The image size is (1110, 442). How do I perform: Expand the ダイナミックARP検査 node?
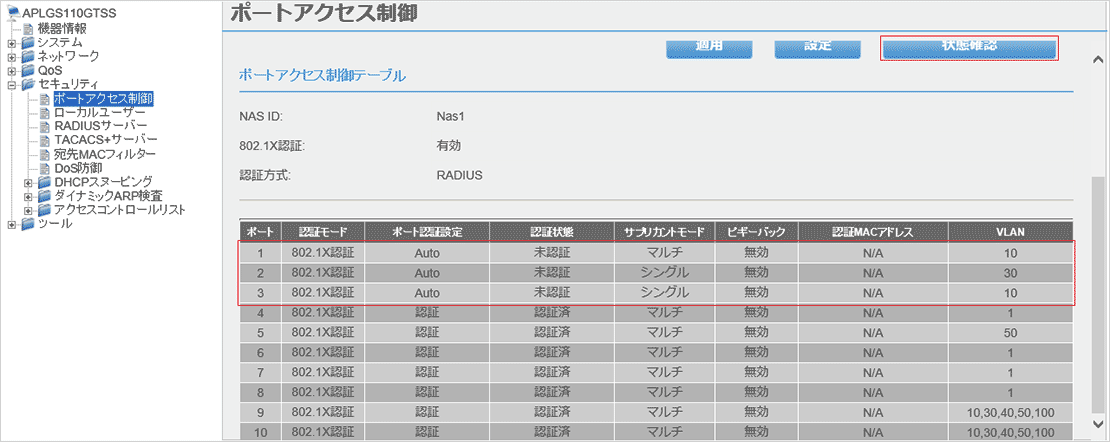click(28, 197)
